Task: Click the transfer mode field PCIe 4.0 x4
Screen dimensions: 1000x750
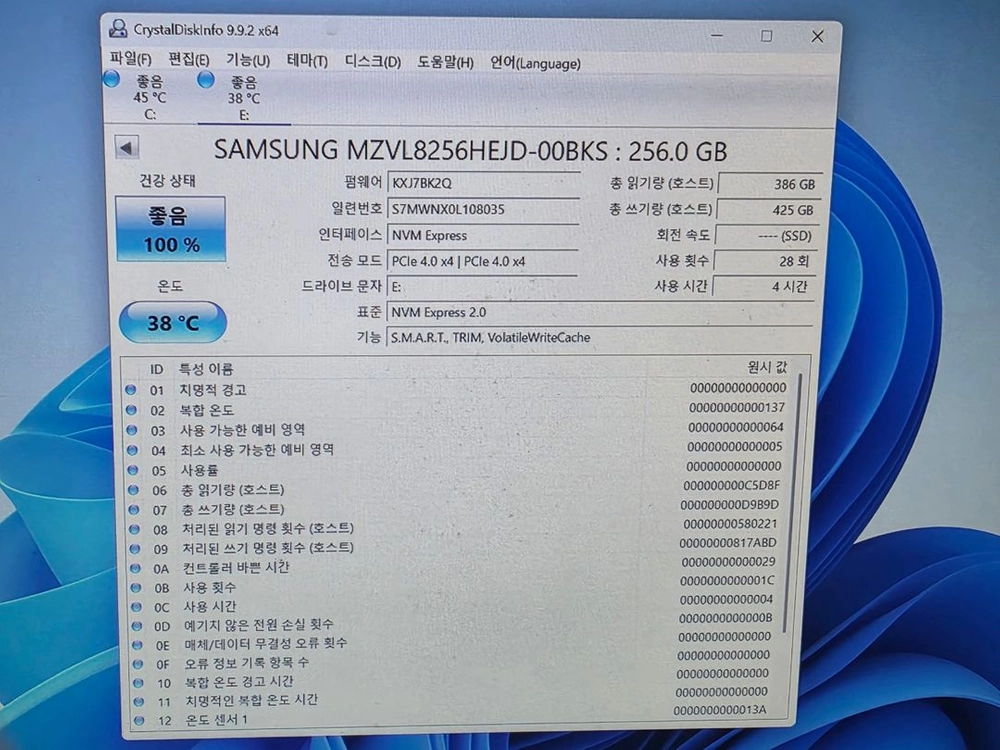Action: tap(482, 261)
